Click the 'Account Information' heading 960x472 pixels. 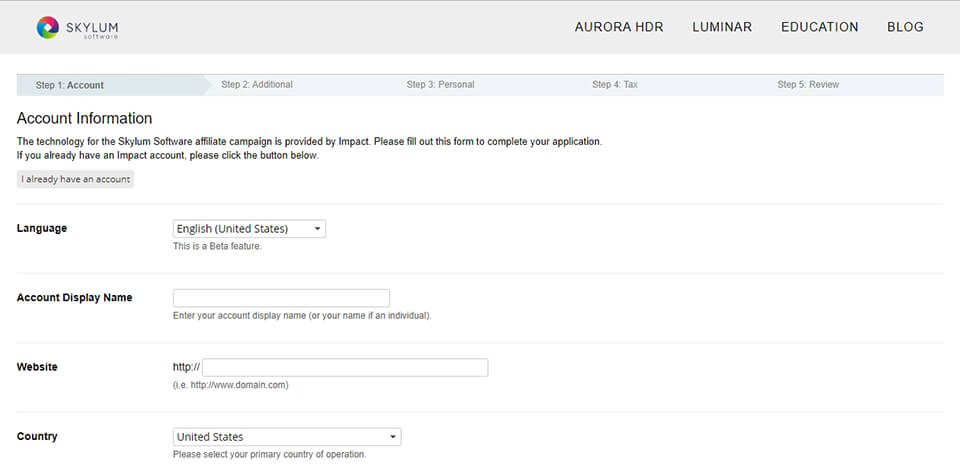coord(84,118)
